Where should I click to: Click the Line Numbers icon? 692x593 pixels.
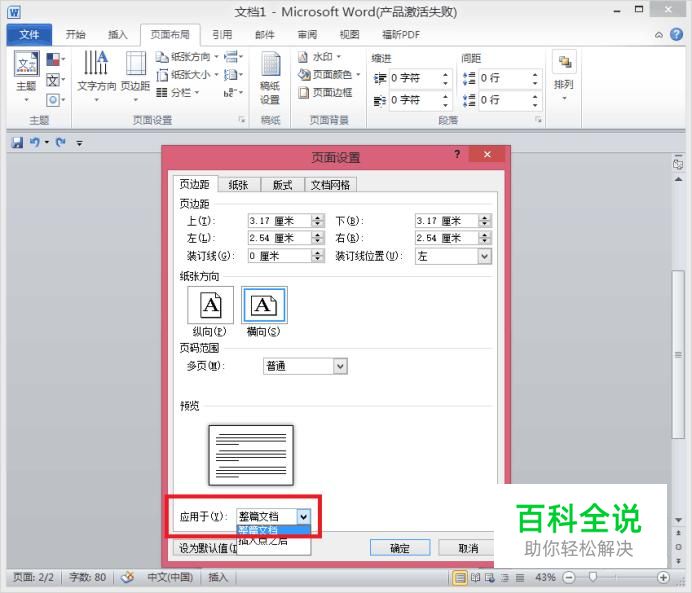point(233,75)
